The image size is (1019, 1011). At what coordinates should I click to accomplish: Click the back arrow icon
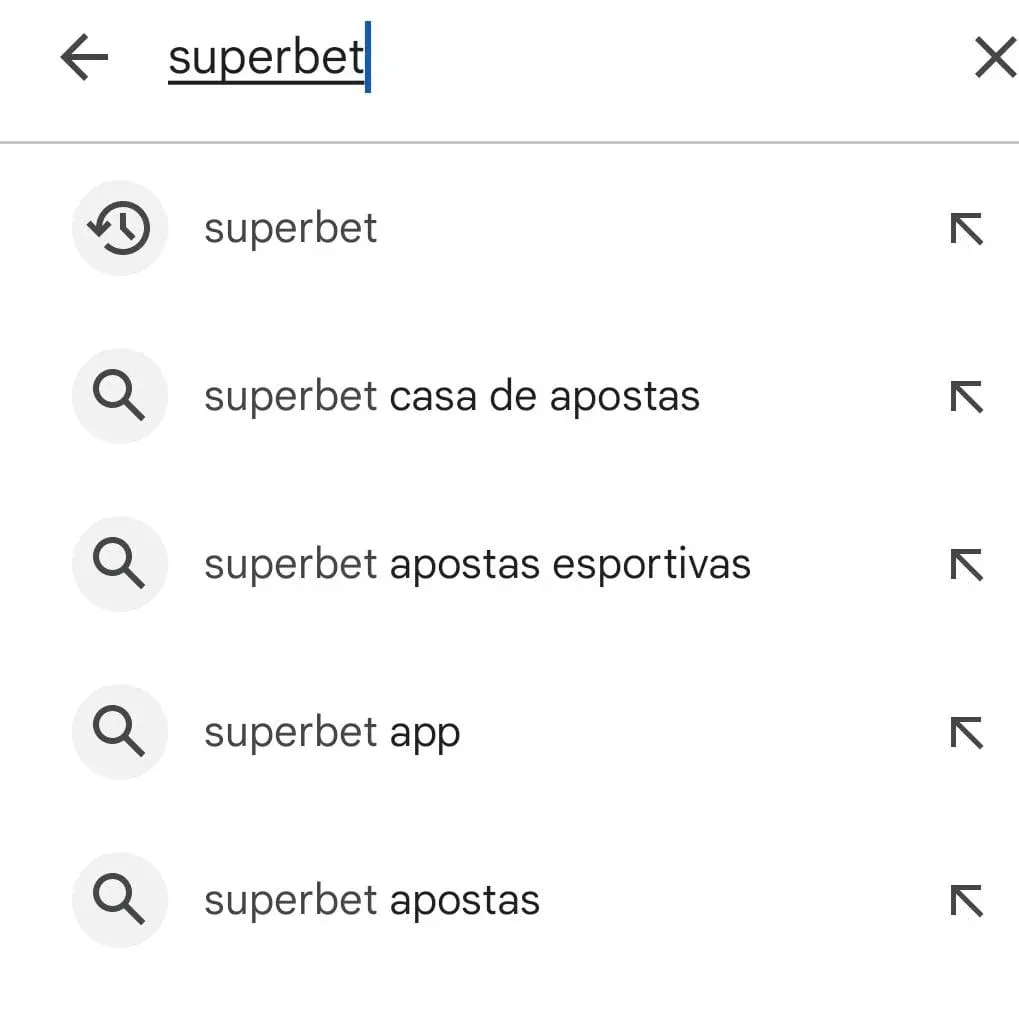[x=85, y=57]
